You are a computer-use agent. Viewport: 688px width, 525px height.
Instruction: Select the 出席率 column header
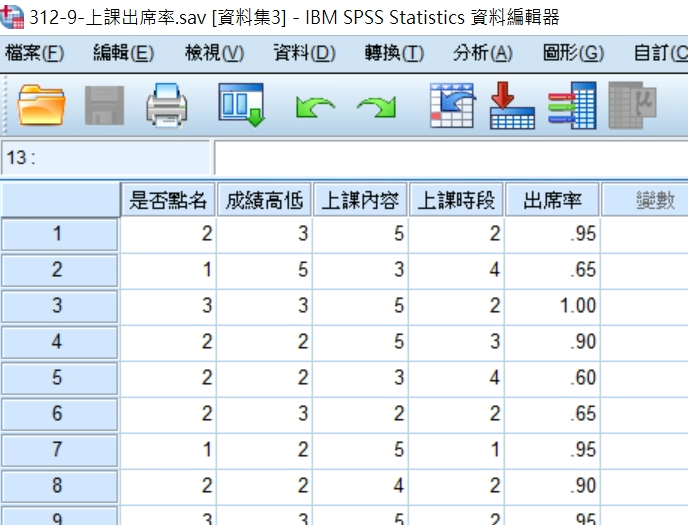[x=552, y=201]
